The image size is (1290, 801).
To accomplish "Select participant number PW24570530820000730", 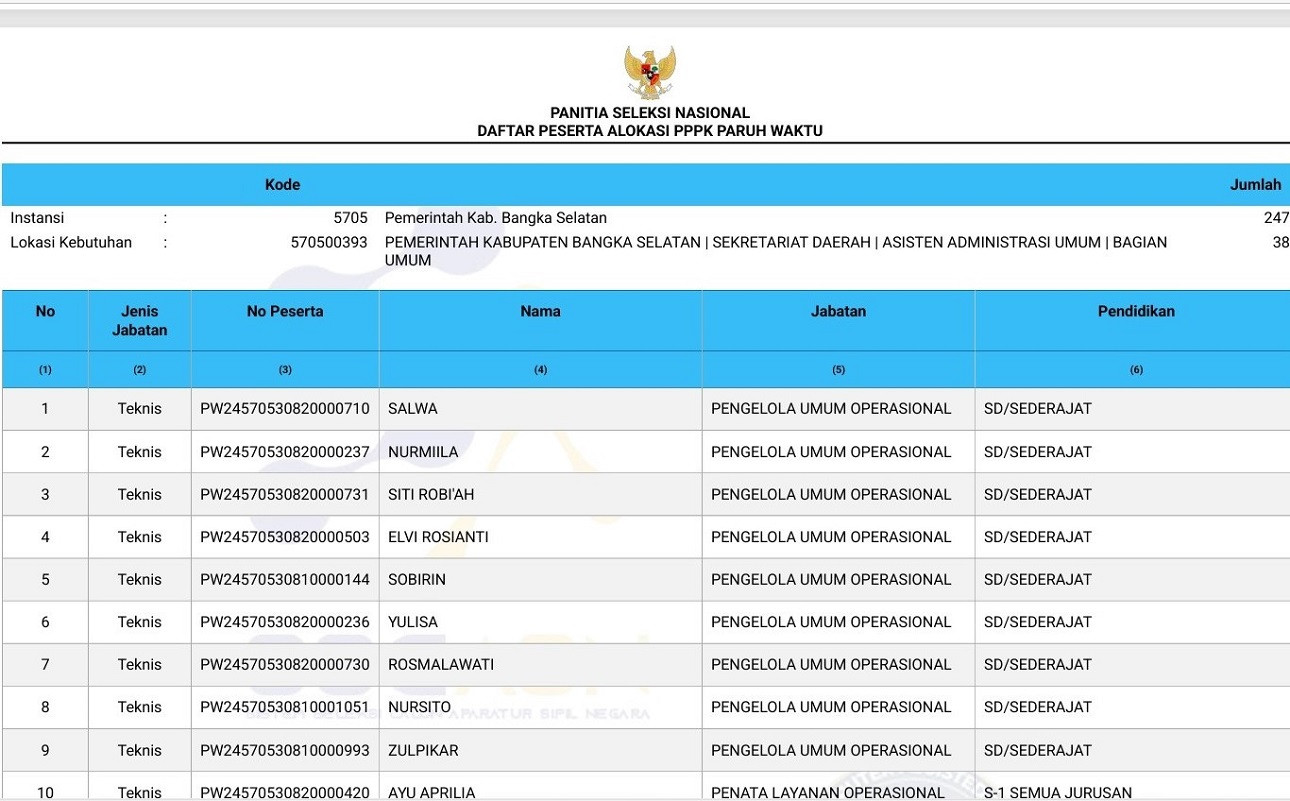I will point(285,665).
